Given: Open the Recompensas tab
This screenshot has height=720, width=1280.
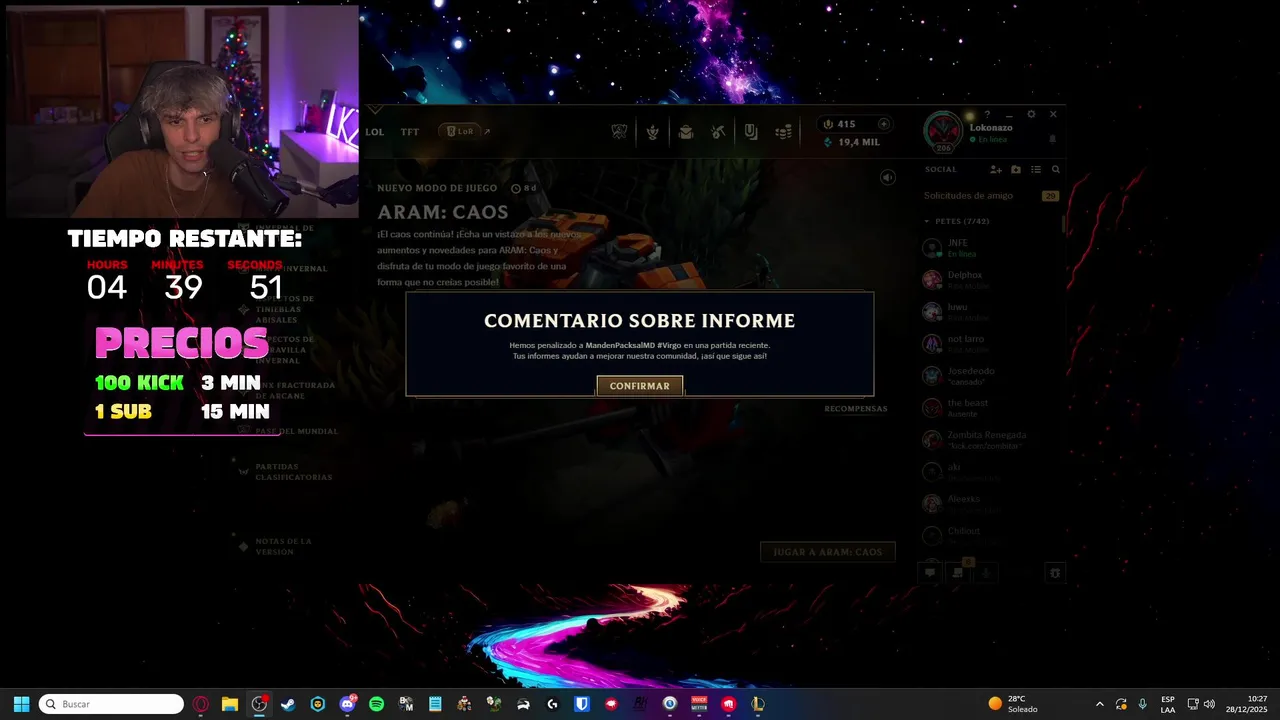Looking at the screenshot, I should click(856, 409).
